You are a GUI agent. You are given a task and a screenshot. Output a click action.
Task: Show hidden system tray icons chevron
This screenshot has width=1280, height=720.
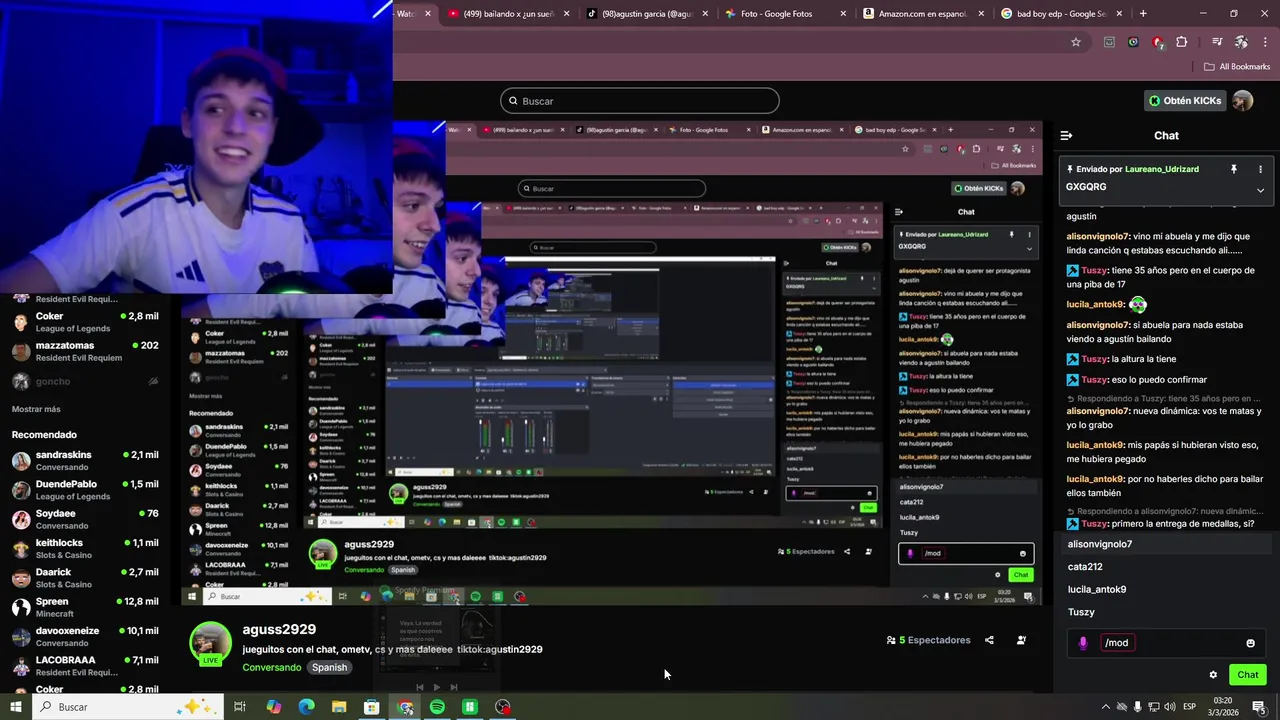pos(1105,707)
